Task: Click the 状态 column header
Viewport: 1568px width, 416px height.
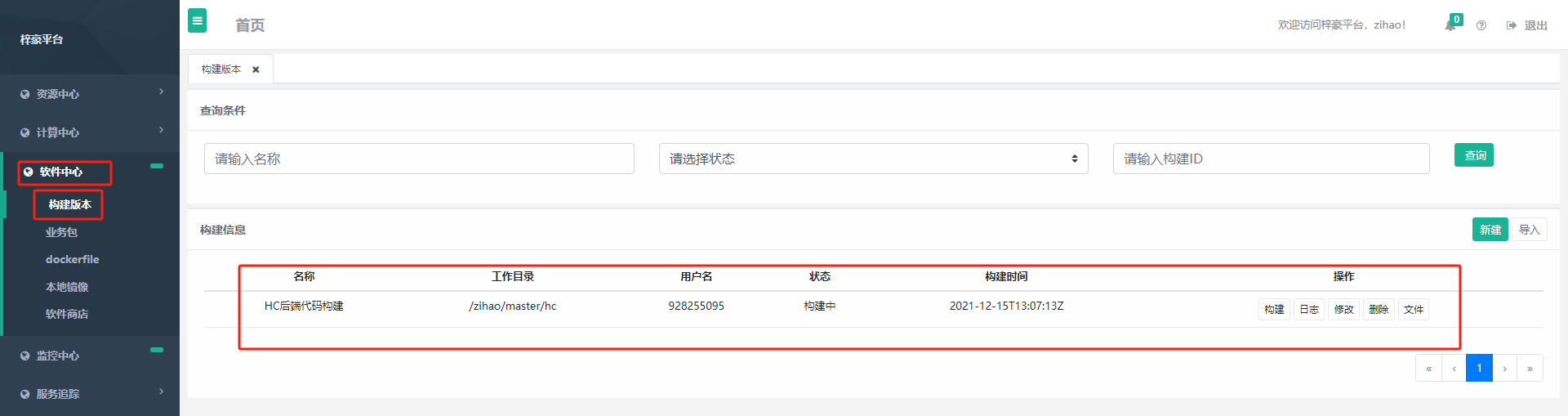Action: (819, 276)
